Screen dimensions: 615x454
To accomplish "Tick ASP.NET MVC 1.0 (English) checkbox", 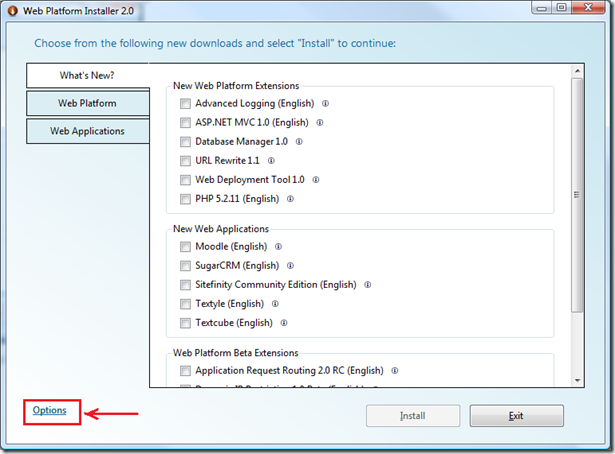I will (185, 123).
